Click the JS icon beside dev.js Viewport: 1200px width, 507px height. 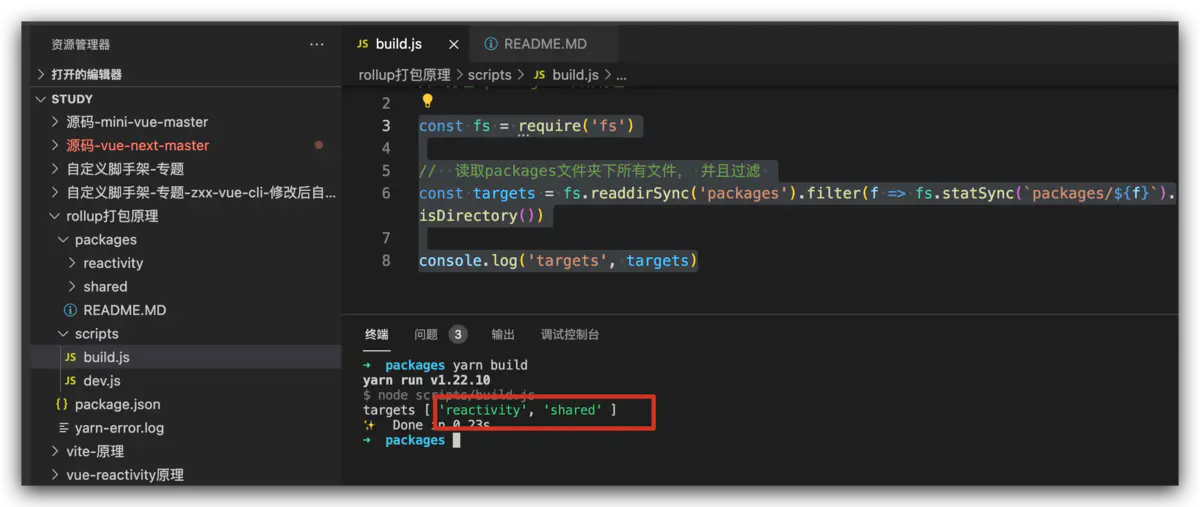pyautogui.click(x=70, y=381)
